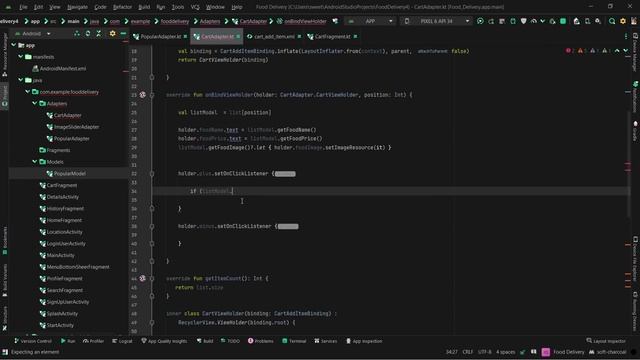The width and height of the screenshot is (640, 360).
Task: Open App Quality Insights tool window
Action: click(164, 341)
